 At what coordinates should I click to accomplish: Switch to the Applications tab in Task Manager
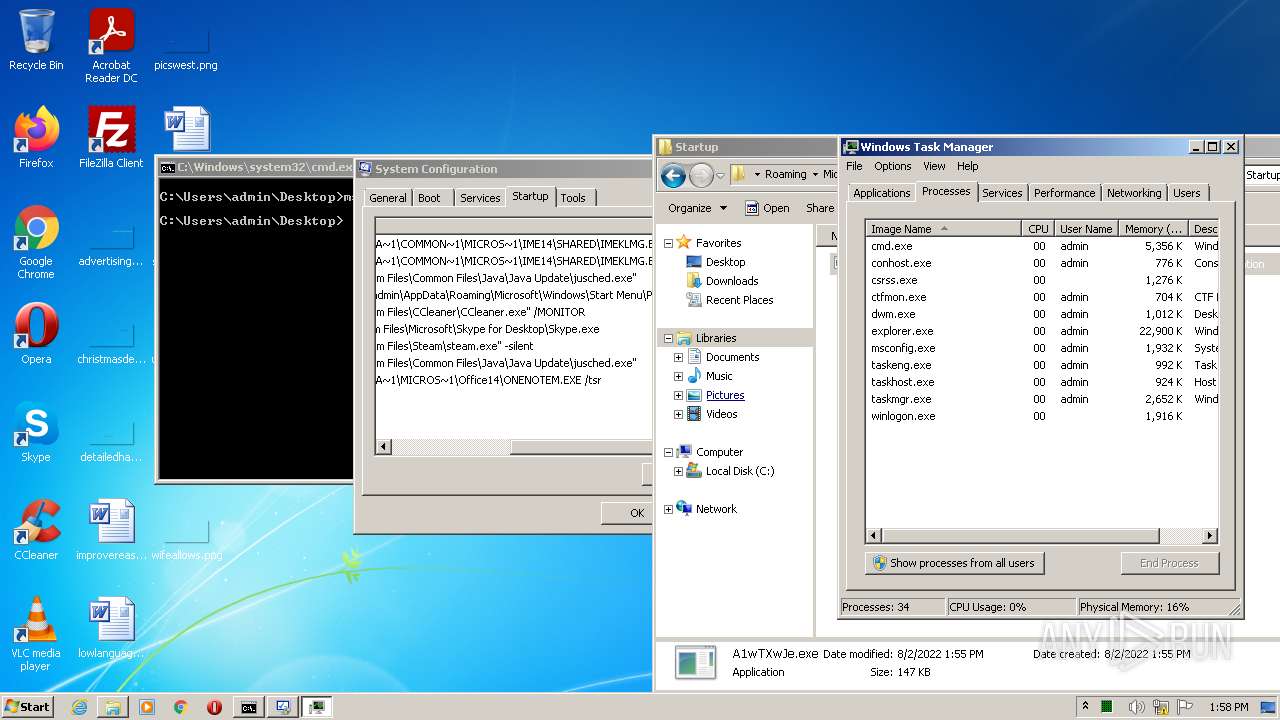point(881,193)
